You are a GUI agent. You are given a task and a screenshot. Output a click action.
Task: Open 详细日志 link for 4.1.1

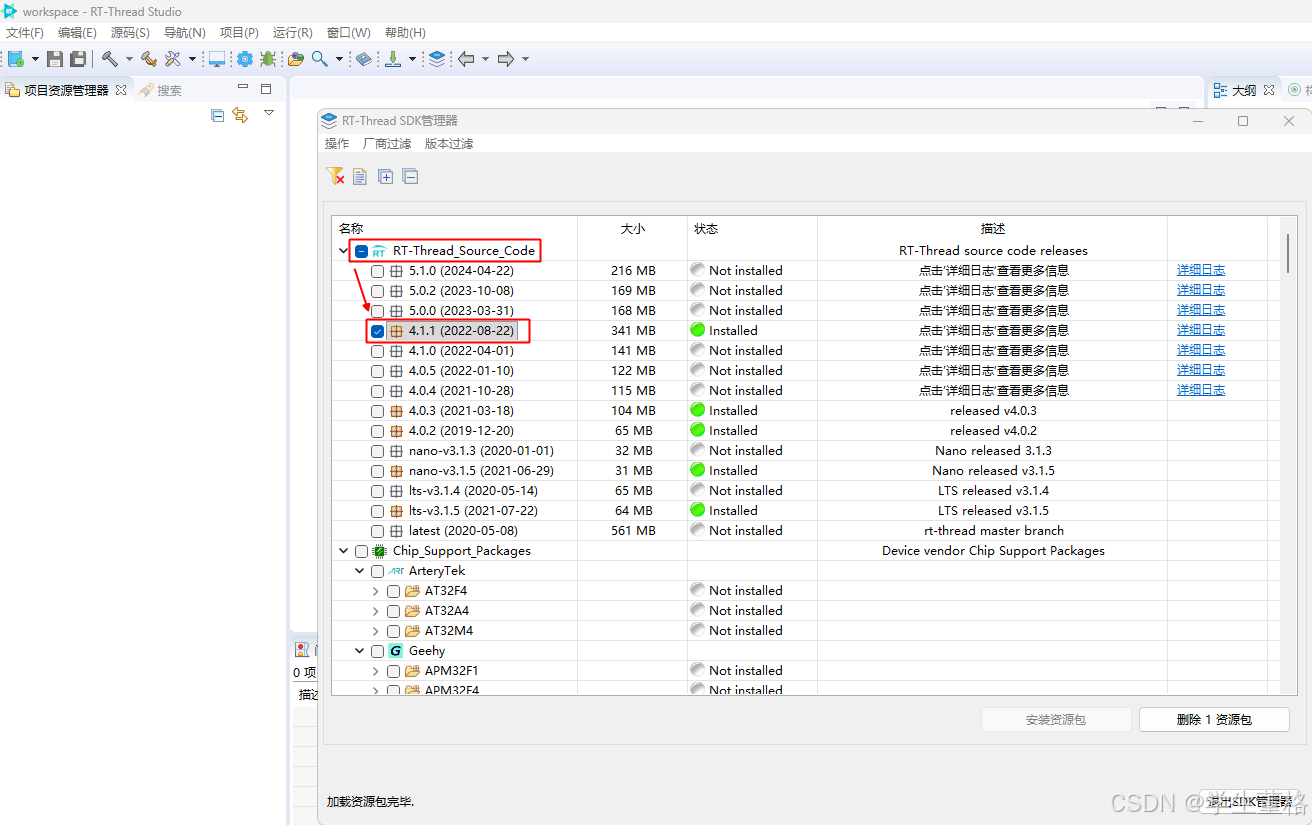point(1201,330)
